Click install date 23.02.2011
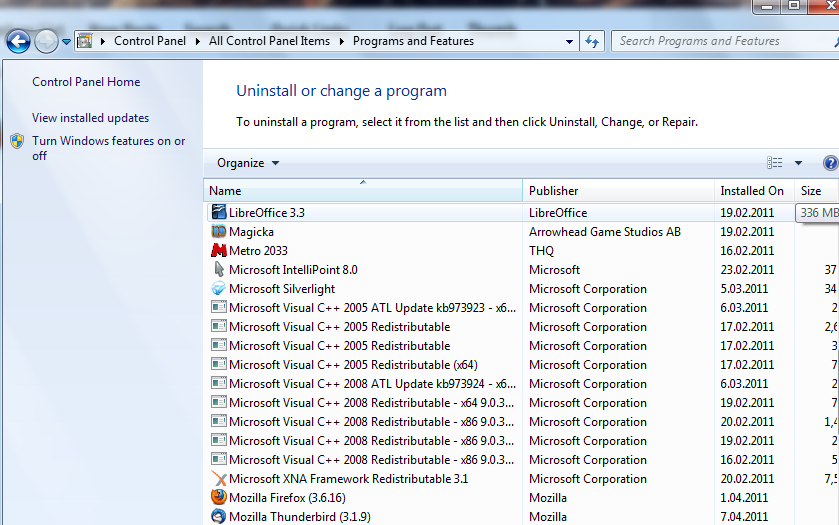Image resolution: width=839 pixels, height=525 pixels. (747, 270)
